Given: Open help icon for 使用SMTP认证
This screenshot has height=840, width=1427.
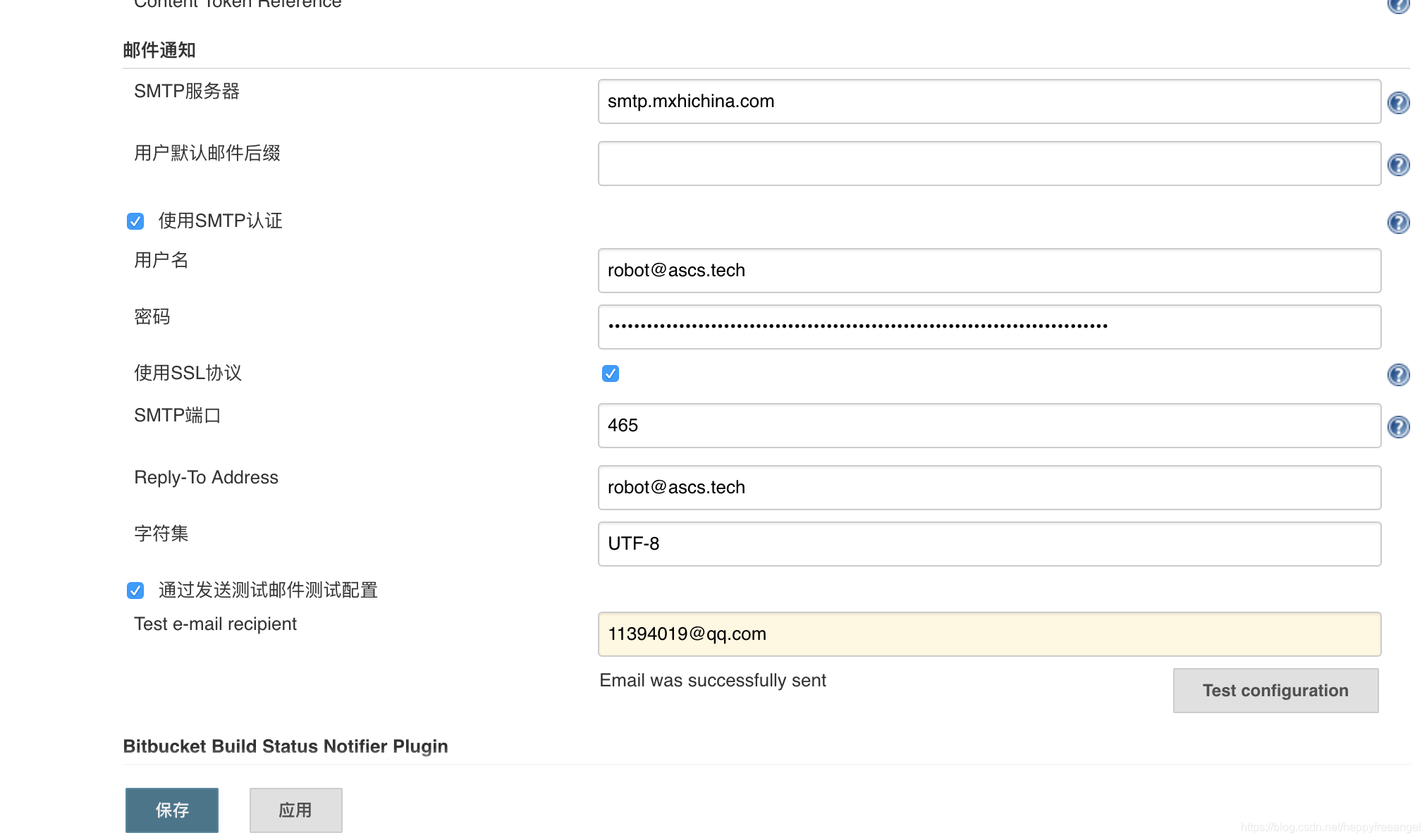Looking at the screenshot, I should click(x=1398, y=223).
